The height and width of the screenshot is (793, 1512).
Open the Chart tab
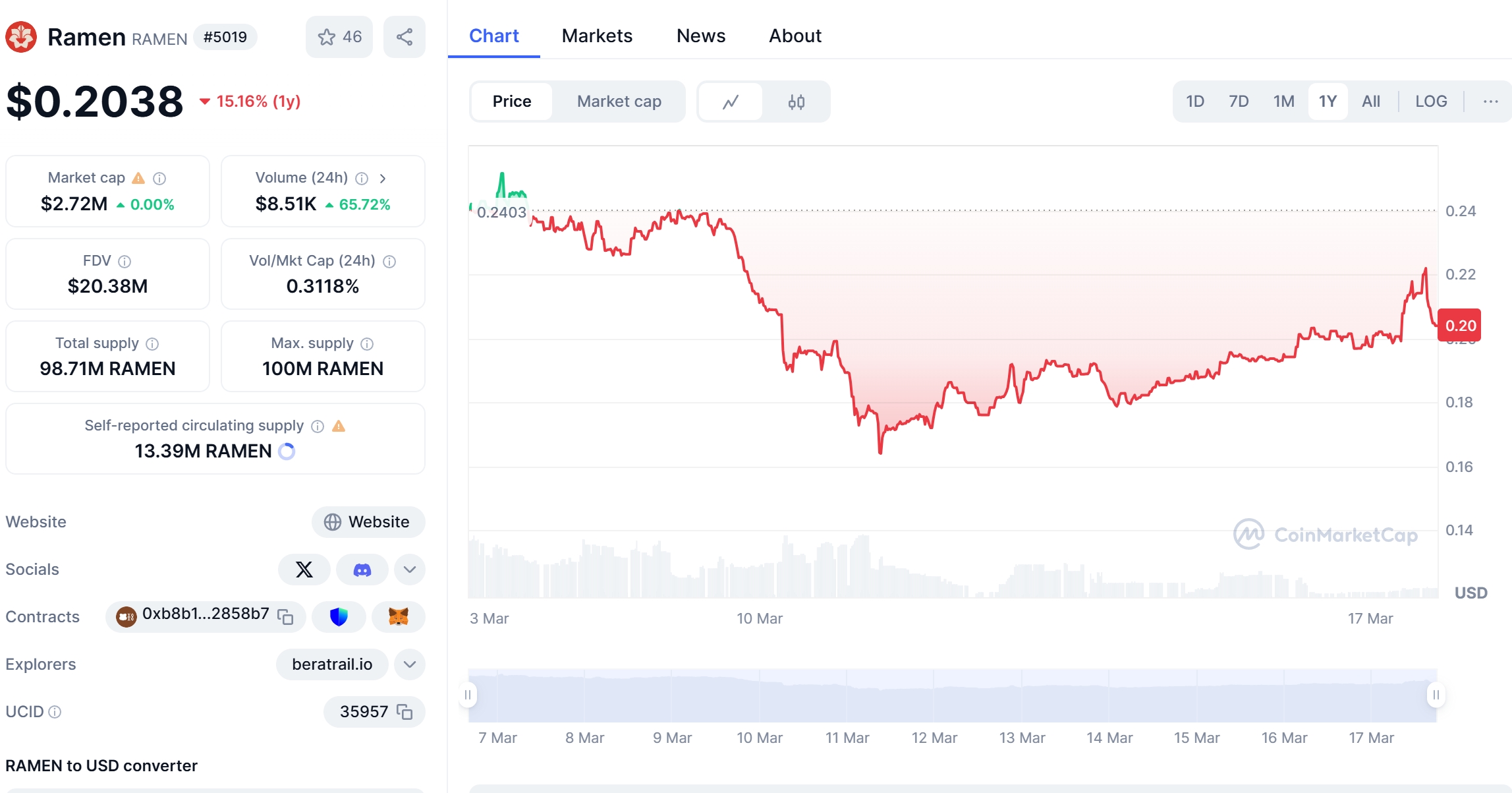coord(494,36)
